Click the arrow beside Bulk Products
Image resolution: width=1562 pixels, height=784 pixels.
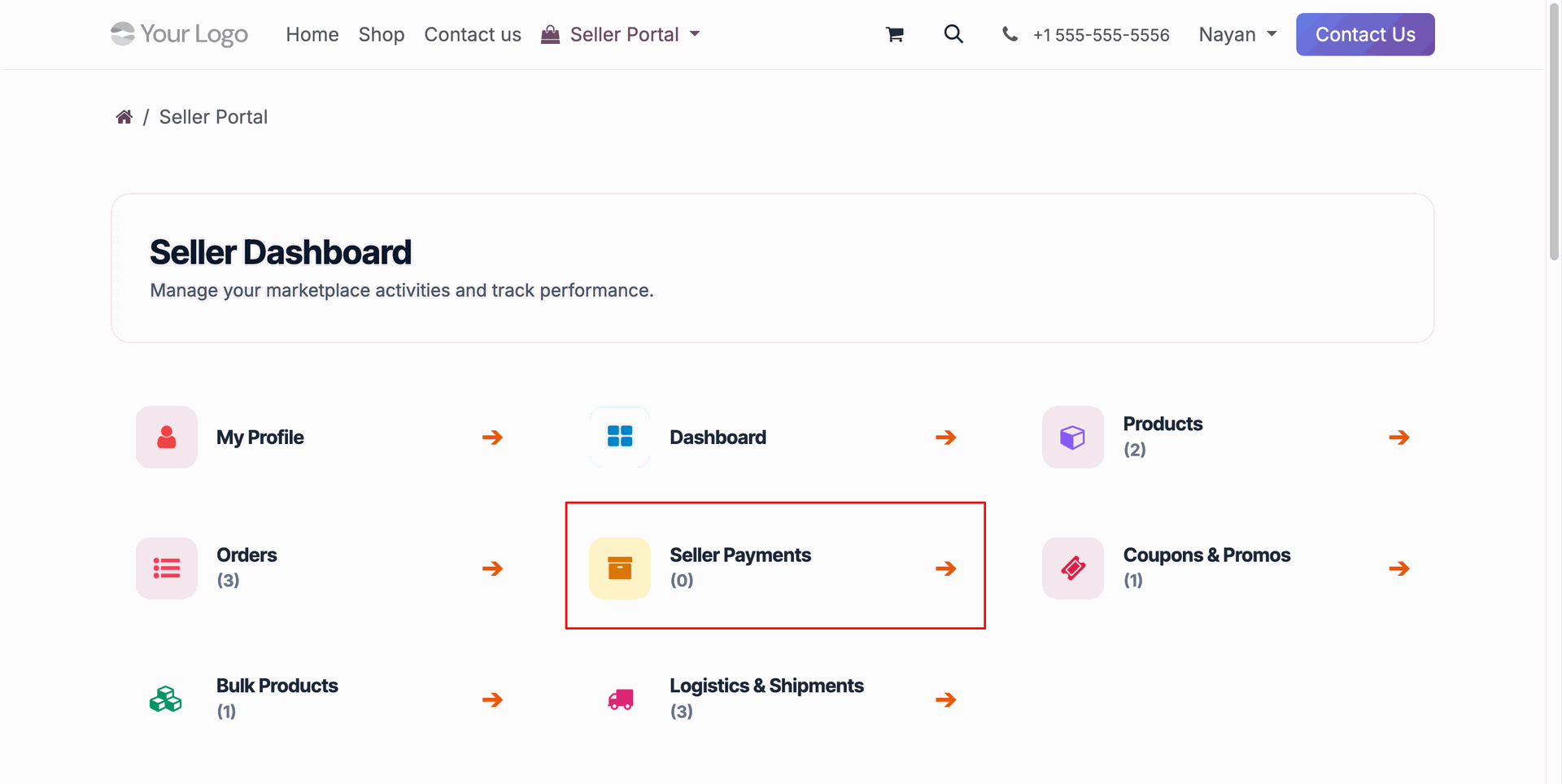(x=492, y=699)
